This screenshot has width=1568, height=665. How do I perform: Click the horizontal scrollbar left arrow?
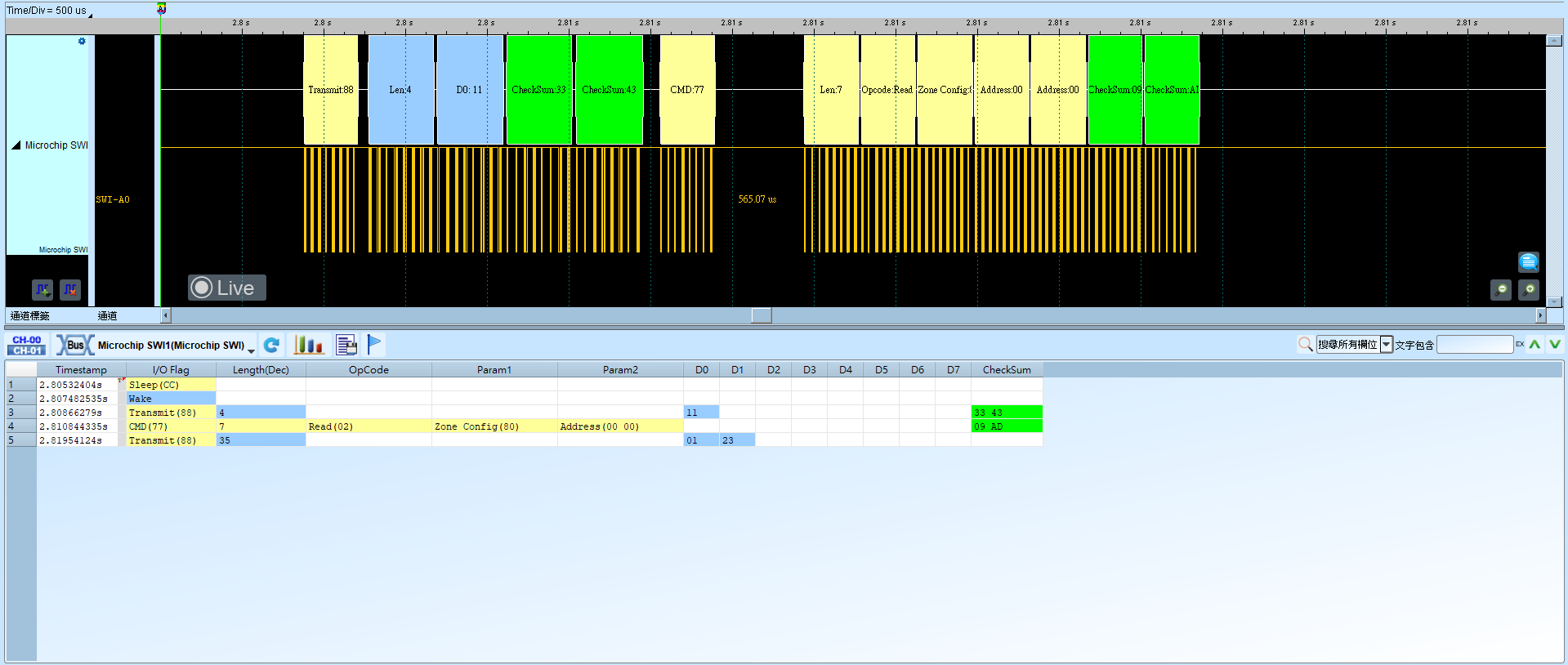tap(166, 315)
